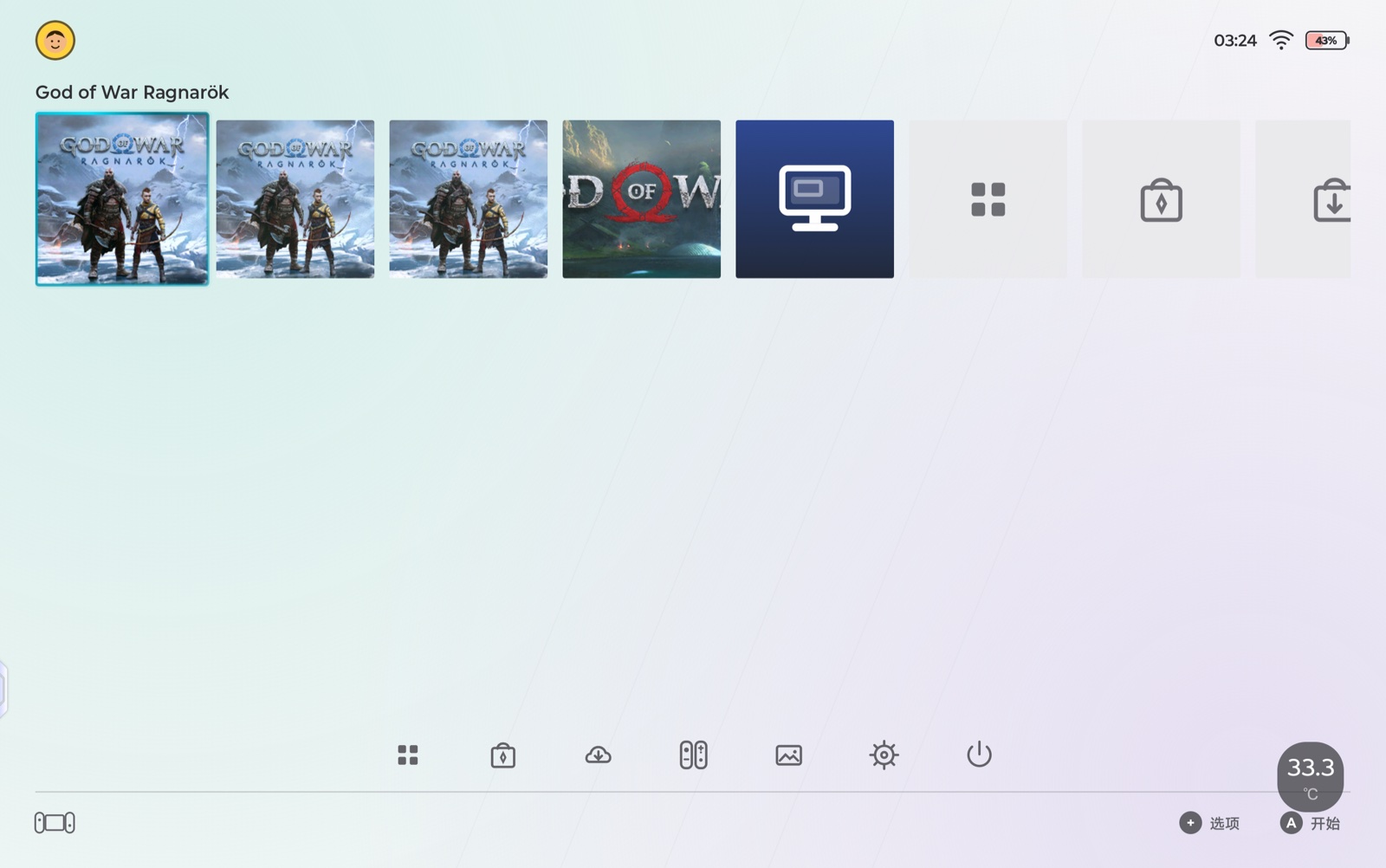Image resolution: width=1386 pixels, height=868 pixels.
Task: Click the Wi-Fi status icon
Action: pyautogui.click(x=1281, y=40)
